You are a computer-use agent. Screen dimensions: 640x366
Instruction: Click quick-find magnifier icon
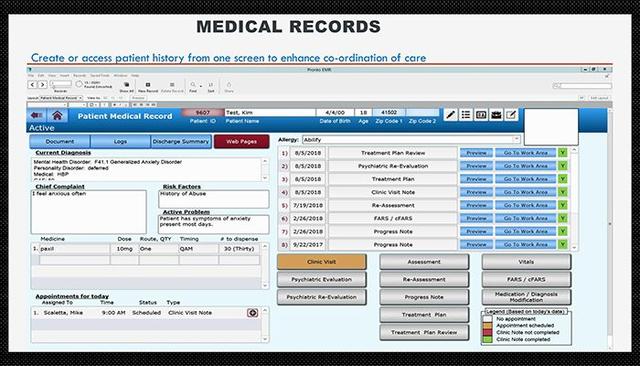[x=556, y=86]
